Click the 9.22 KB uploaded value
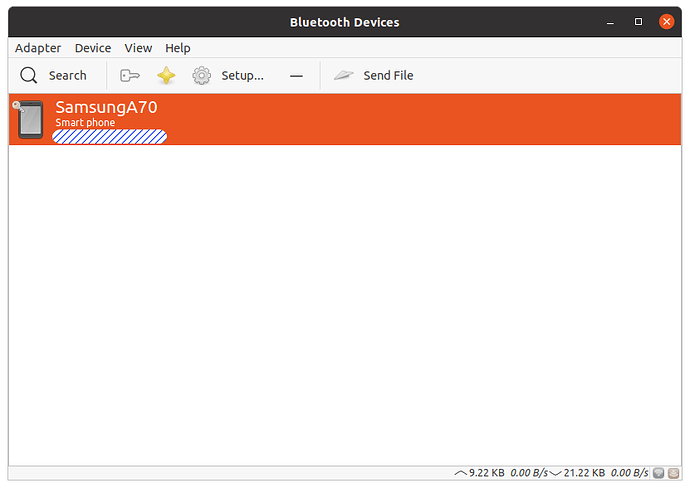The height and width of the screenshot is (488, 690). [x=487, y=473]
